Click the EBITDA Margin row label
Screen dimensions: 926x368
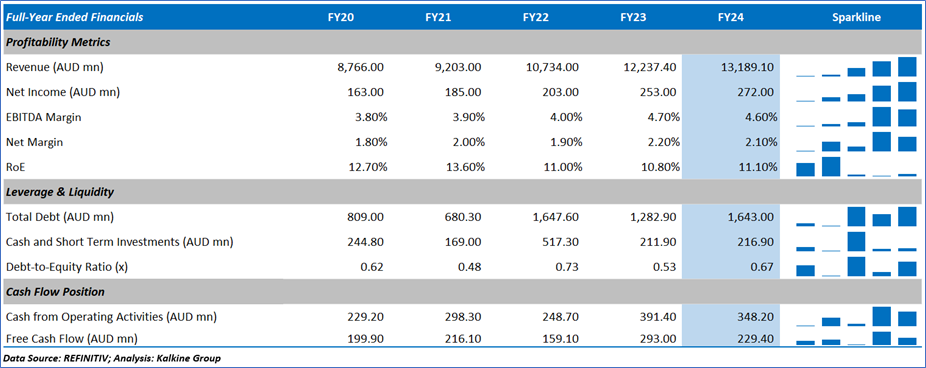(x=44, y=118)
